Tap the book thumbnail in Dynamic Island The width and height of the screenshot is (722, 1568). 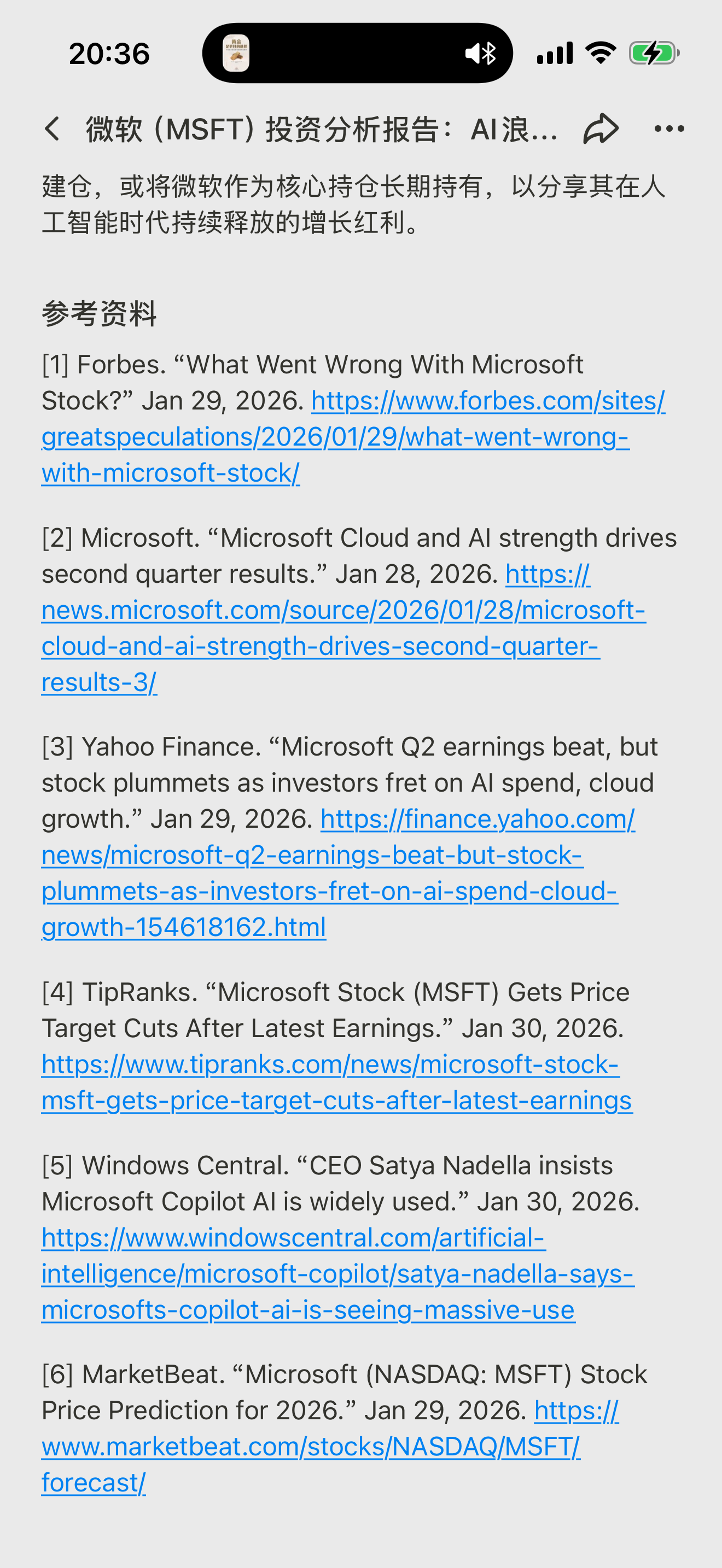click(236, 54)
